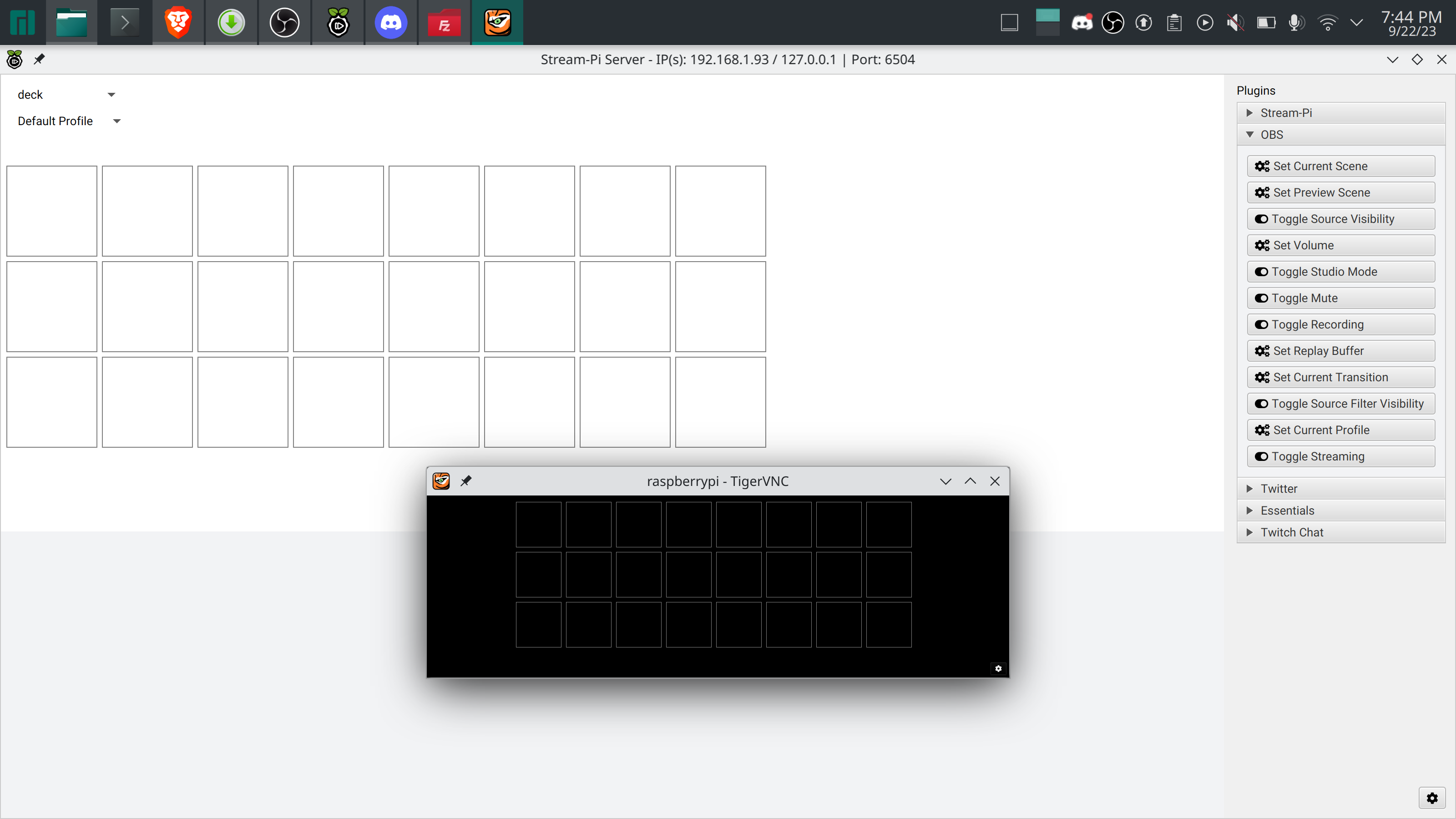Open Discord from the taskbar
Image resolution: width=1456 pixels, height=819 pixels.
coord(391,23)
